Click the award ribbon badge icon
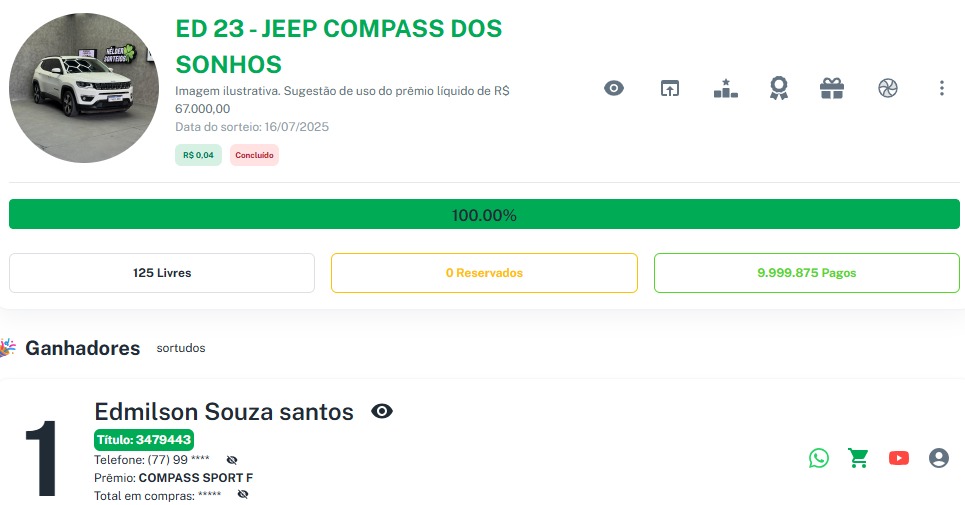Viewport: 965px width, 505px height. click(x=778, y=88)
